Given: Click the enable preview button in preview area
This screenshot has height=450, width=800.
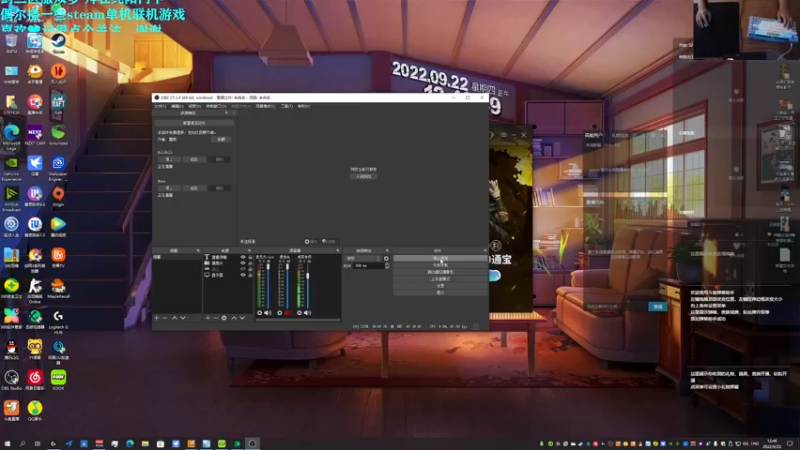Looking at the screenshot, I should coord(364,177).
